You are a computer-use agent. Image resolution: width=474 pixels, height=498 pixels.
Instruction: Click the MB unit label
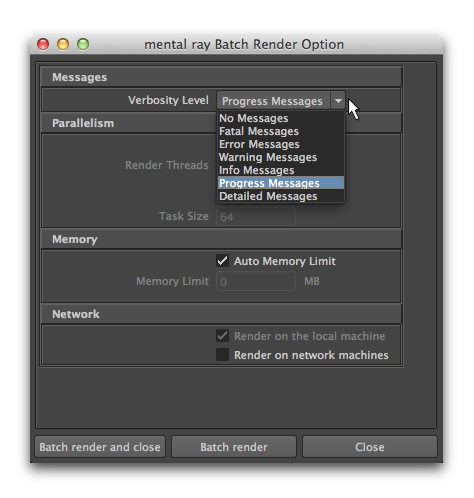[x=312, y=281]
